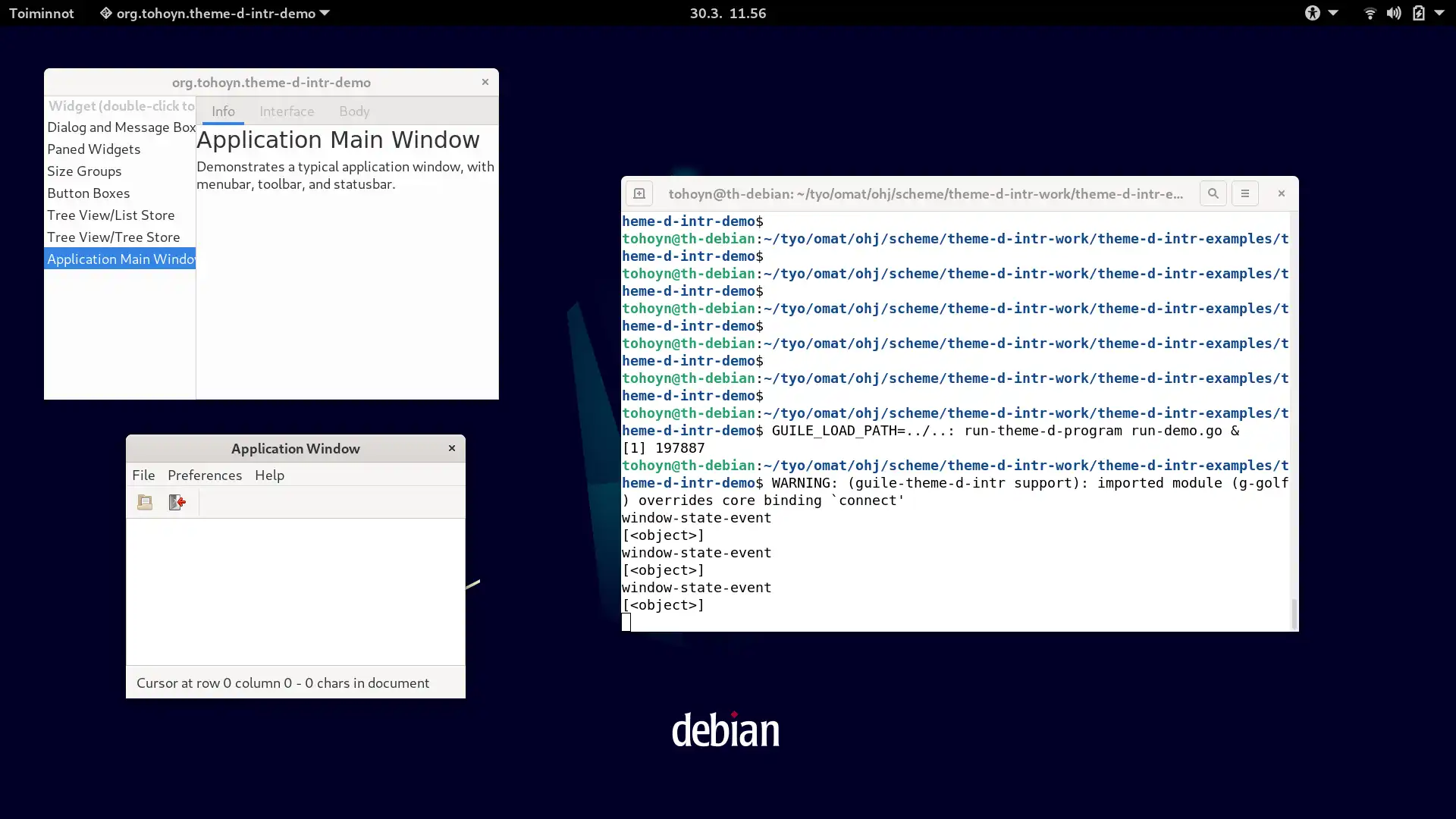This screenshot has width=1456, height=819.
Task: Click the Debian logo at bottom center
Action: point(727,731)
